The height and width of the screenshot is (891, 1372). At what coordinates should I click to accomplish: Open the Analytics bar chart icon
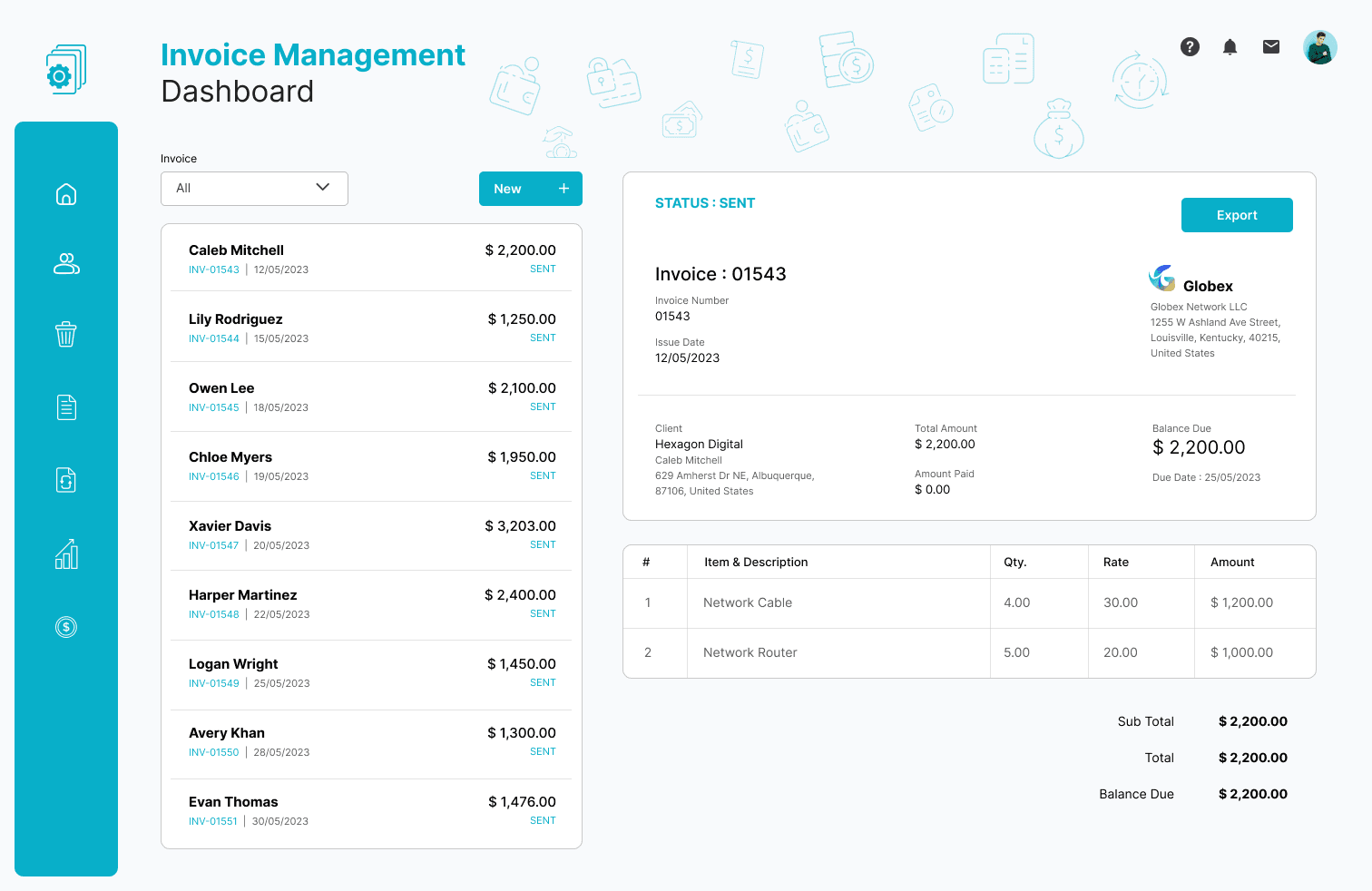click(66, 553)
